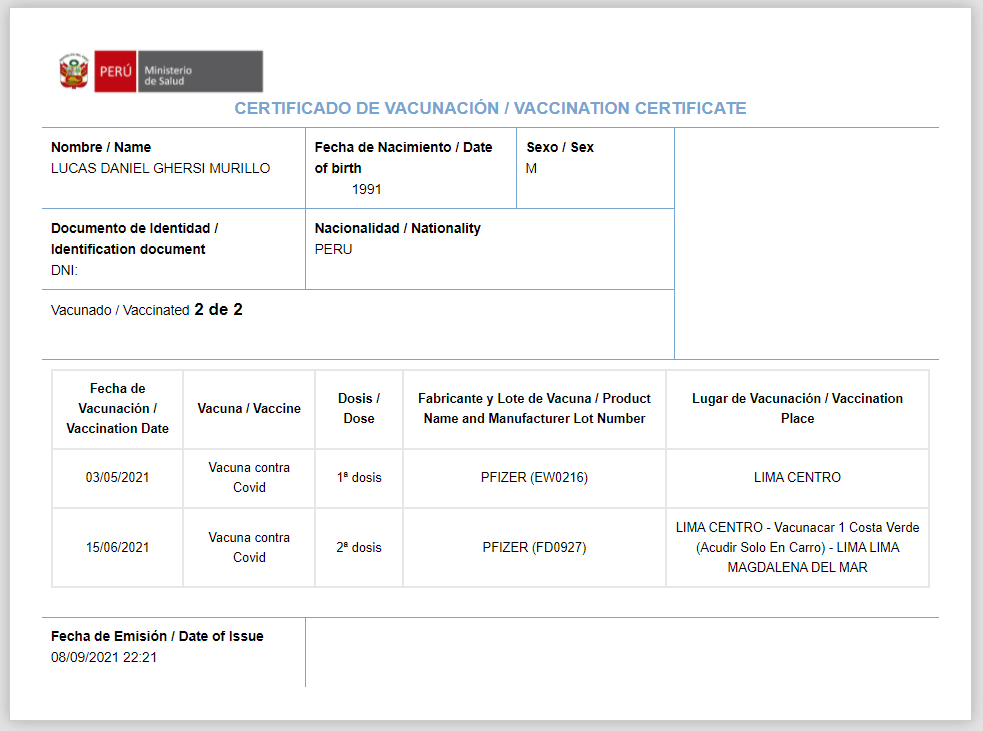Click the 1ª dosis cell

click(x=359, y=477)
